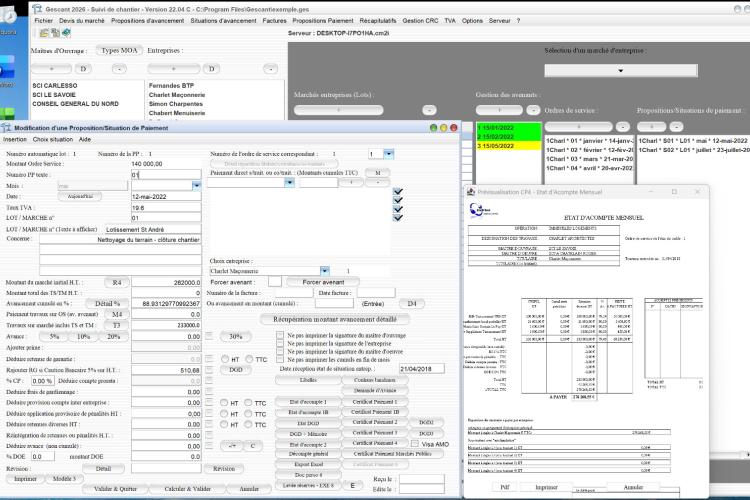Viewport: 750px width, 500px height.
Task: Check 'Ne pas imprimer la signature du maître d'ouvrage'
Action: pos(280,335)
